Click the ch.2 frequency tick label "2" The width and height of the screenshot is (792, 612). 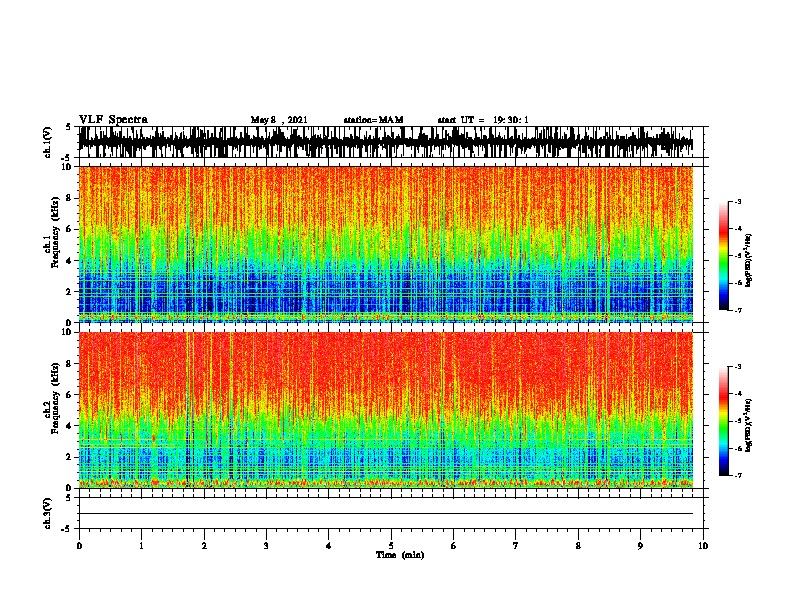click(70, 457)
